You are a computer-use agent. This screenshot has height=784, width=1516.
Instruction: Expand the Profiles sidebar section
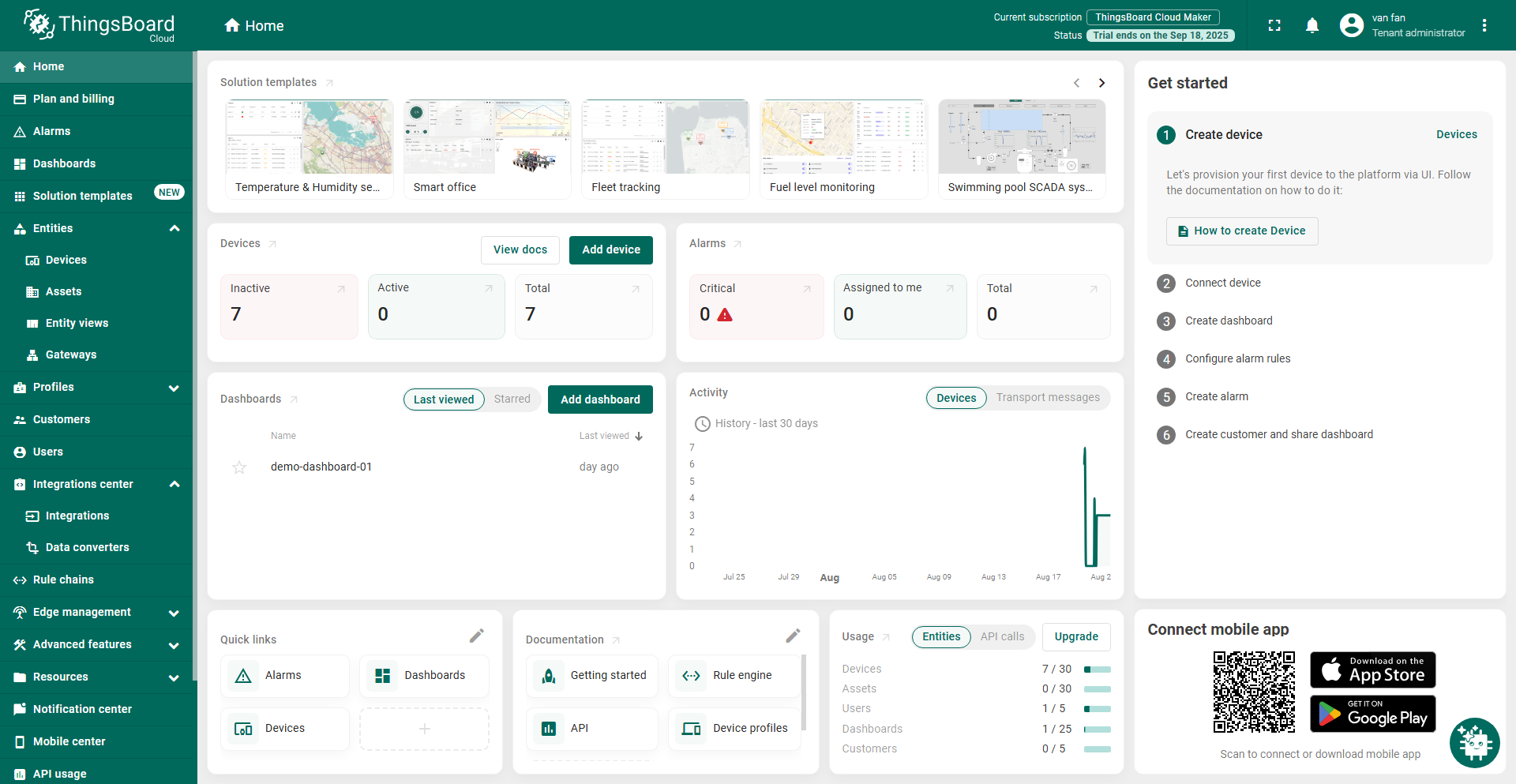tap(174, 388)
